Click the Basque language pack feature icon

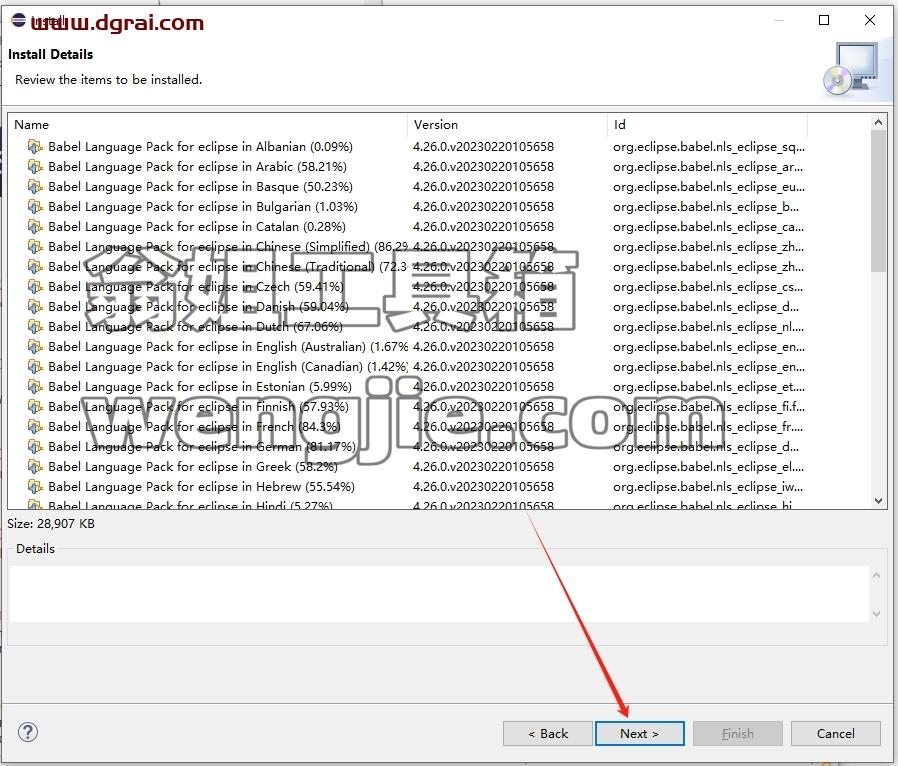(x=35, y=187)
